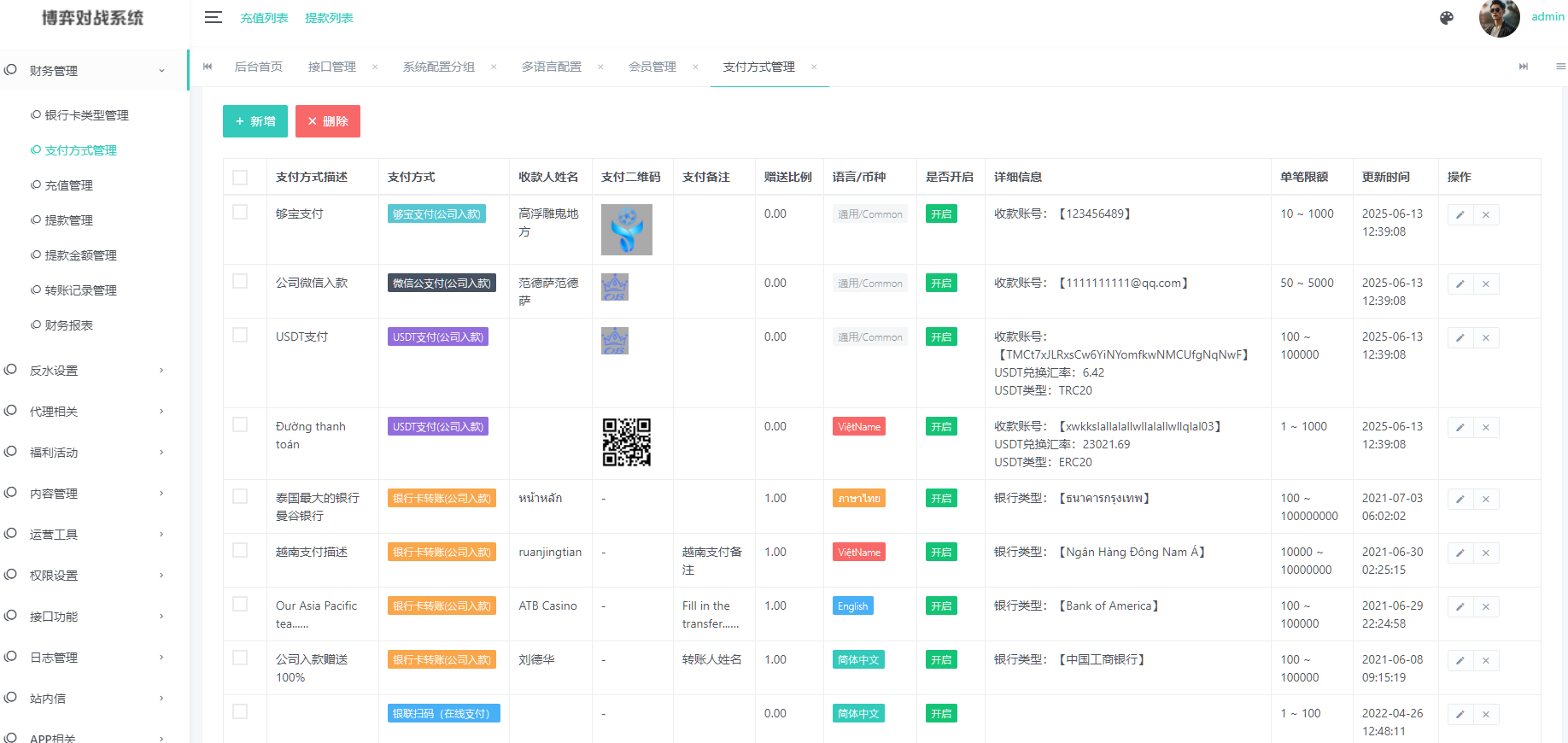Screen dimensions: 1568x743
Task: Select the checkbox for Our Asia Pacific row
Action: pos(240,604)
